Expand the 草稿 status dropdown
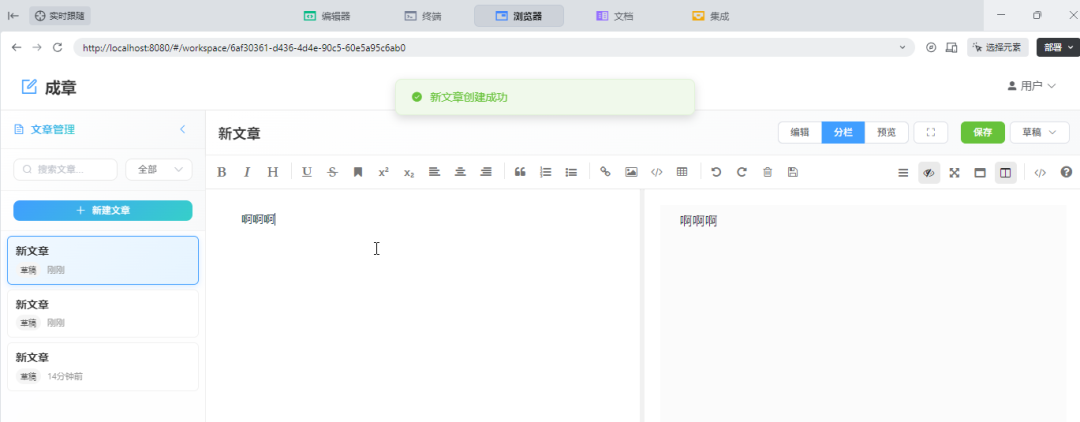This screenshot has width=1080, height=422. pos(1039,132)
